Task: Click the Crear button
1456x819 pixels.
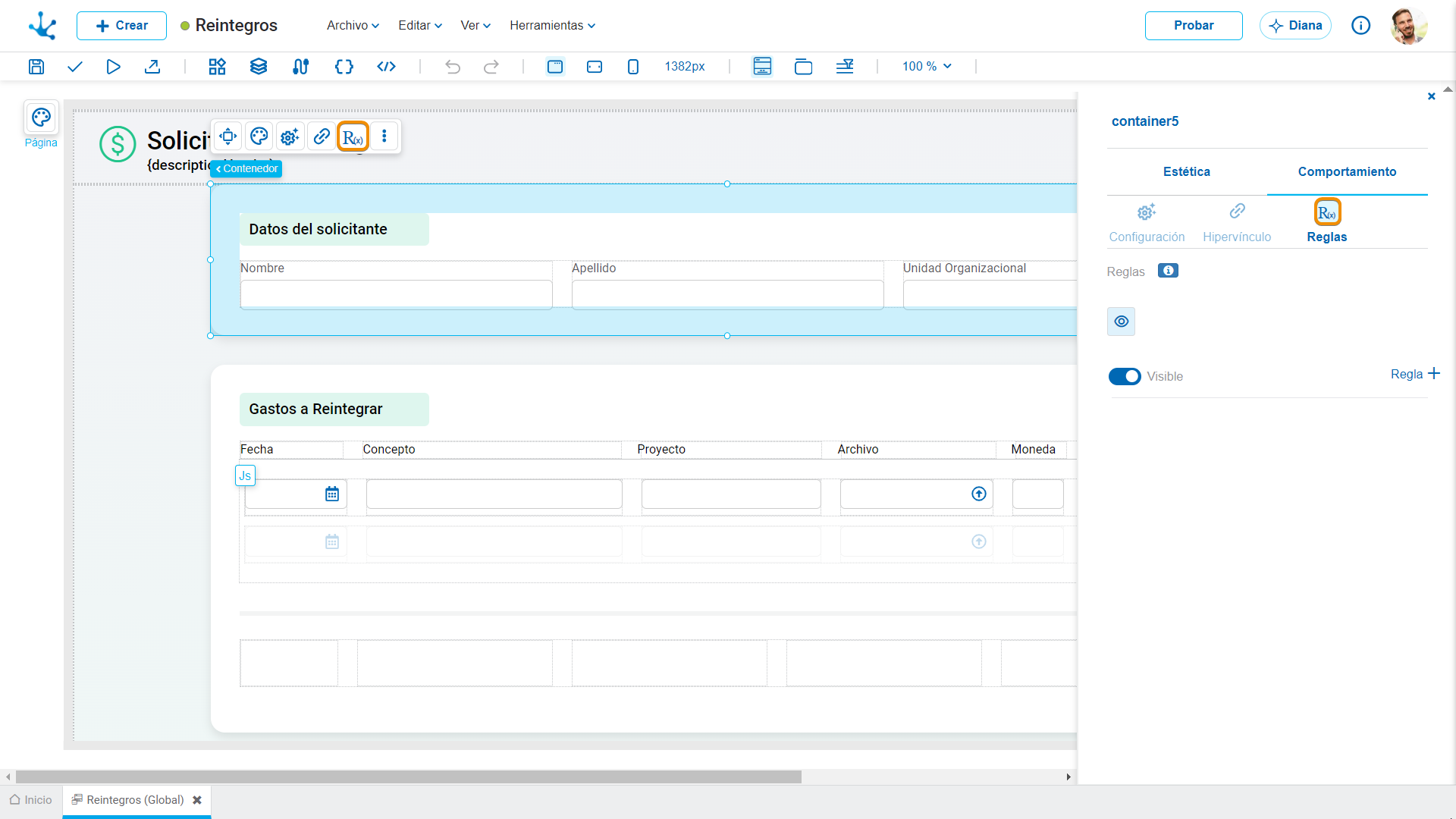Action: pyautogui.click(x=121, y=26)
